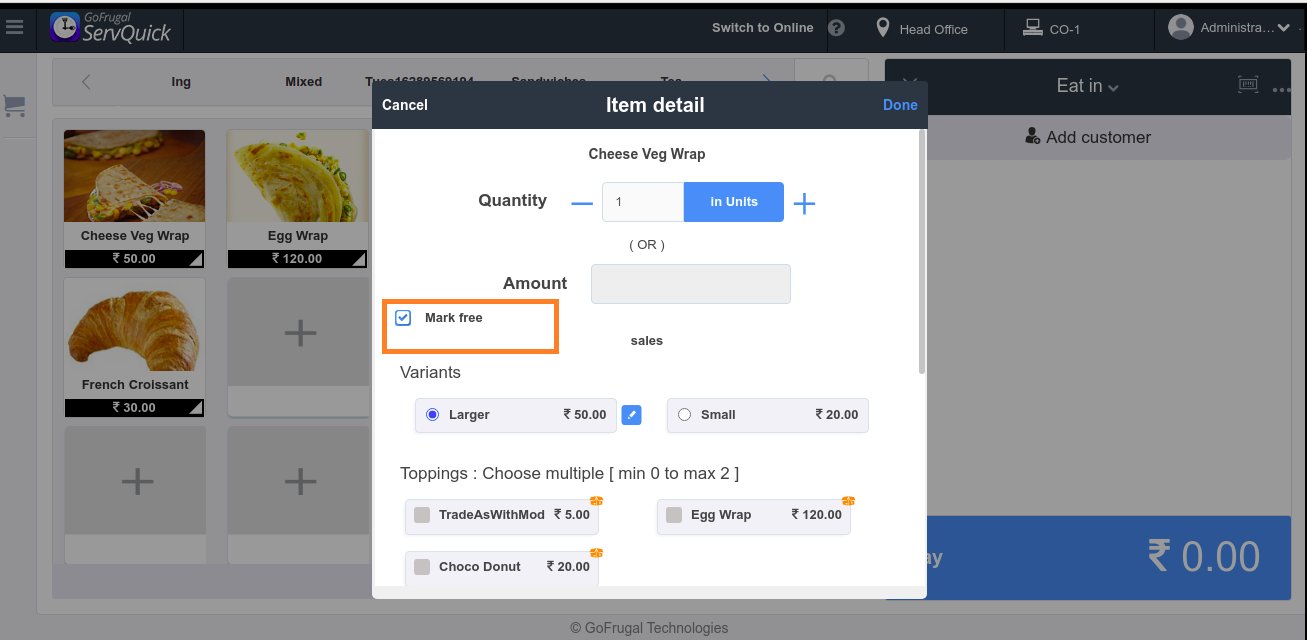Click the In Units button
Image resolution: width=1307 pixels, height=640 pixels.
coord(734,202)
